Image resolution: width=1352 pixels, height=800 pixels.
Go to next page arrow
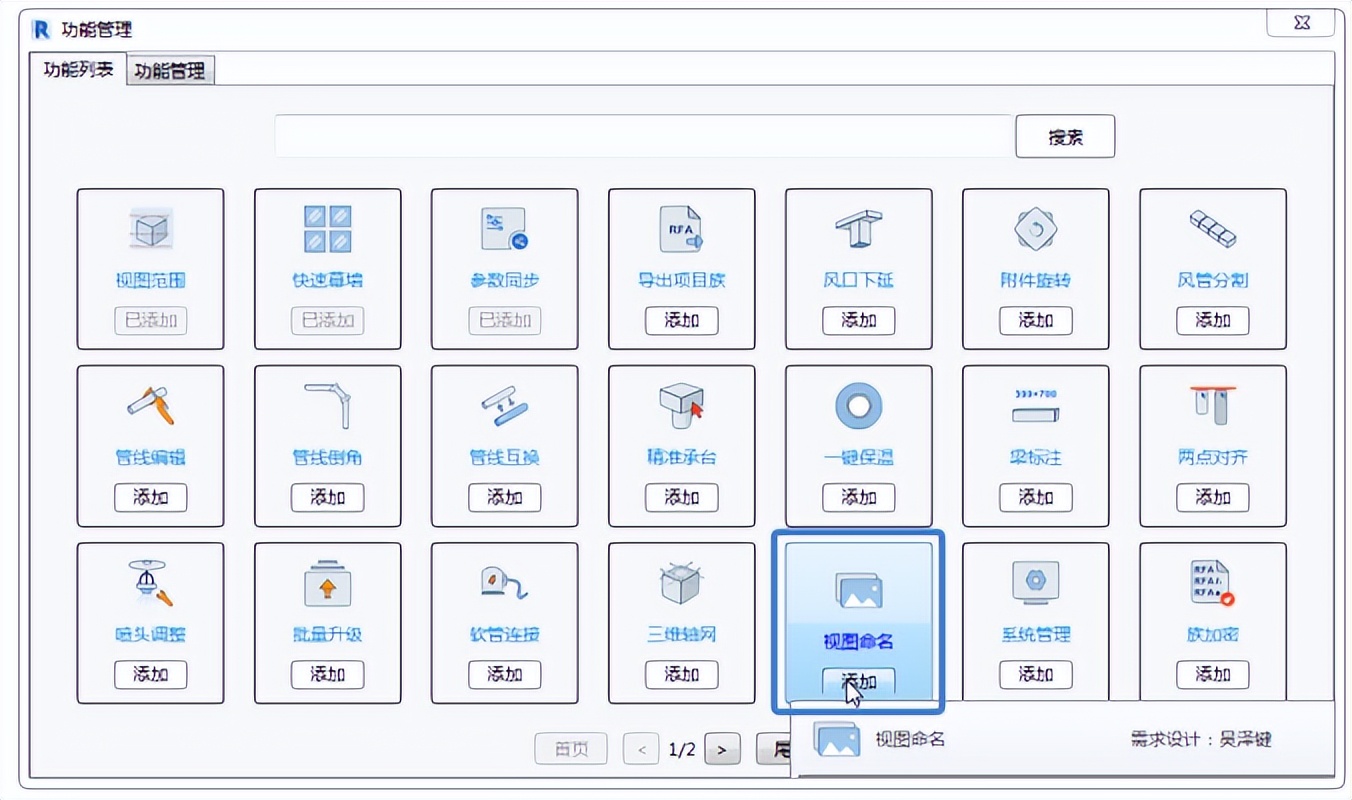722,748
